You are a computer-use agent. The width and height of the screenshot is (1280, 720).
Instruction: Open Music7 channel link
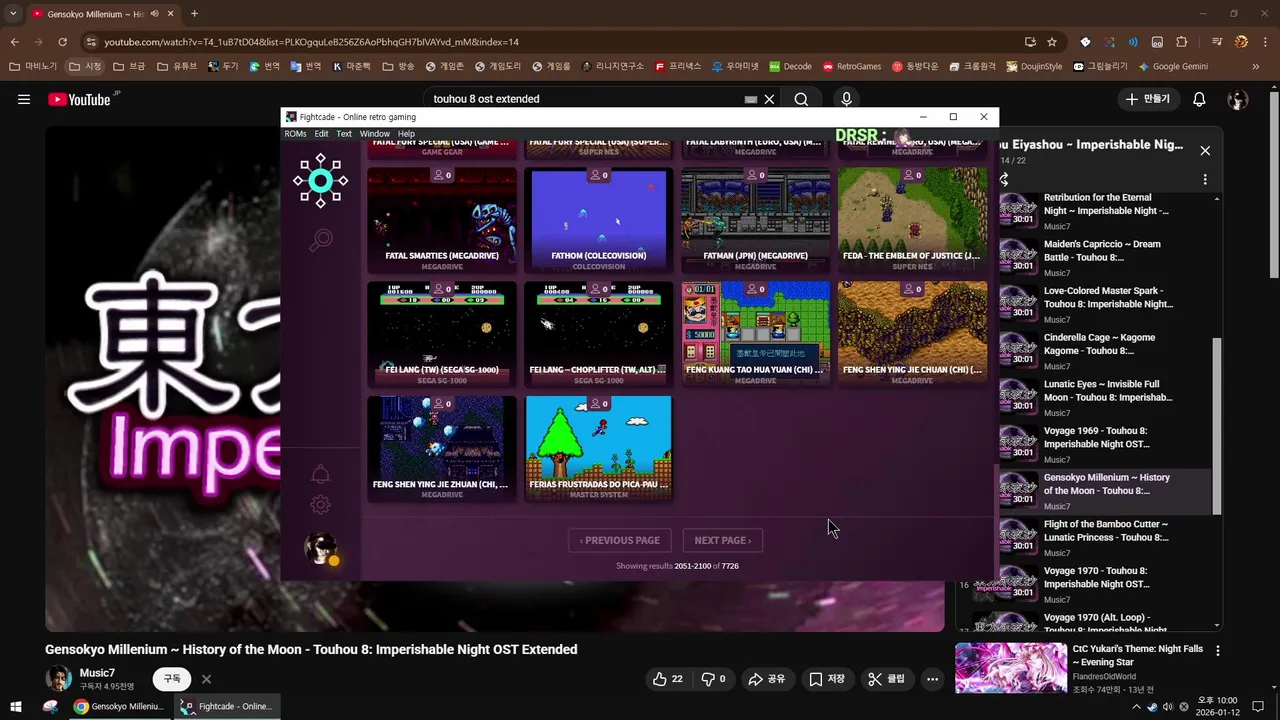tap(97, 673)
